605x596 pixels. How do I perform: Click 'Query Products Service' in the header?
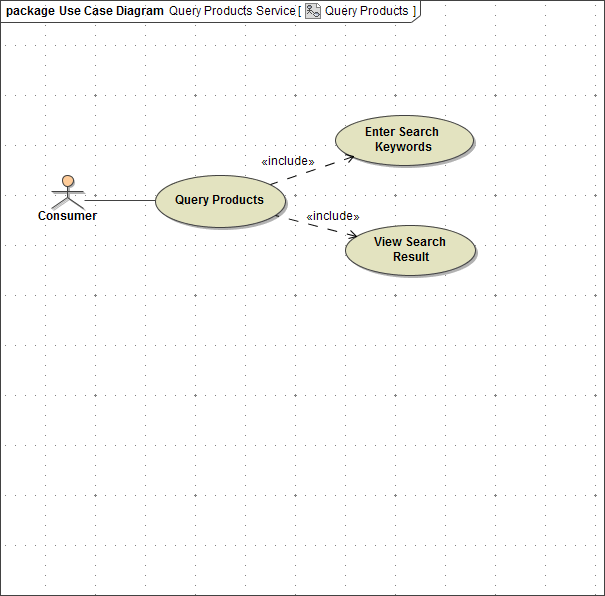pos(232,11)
